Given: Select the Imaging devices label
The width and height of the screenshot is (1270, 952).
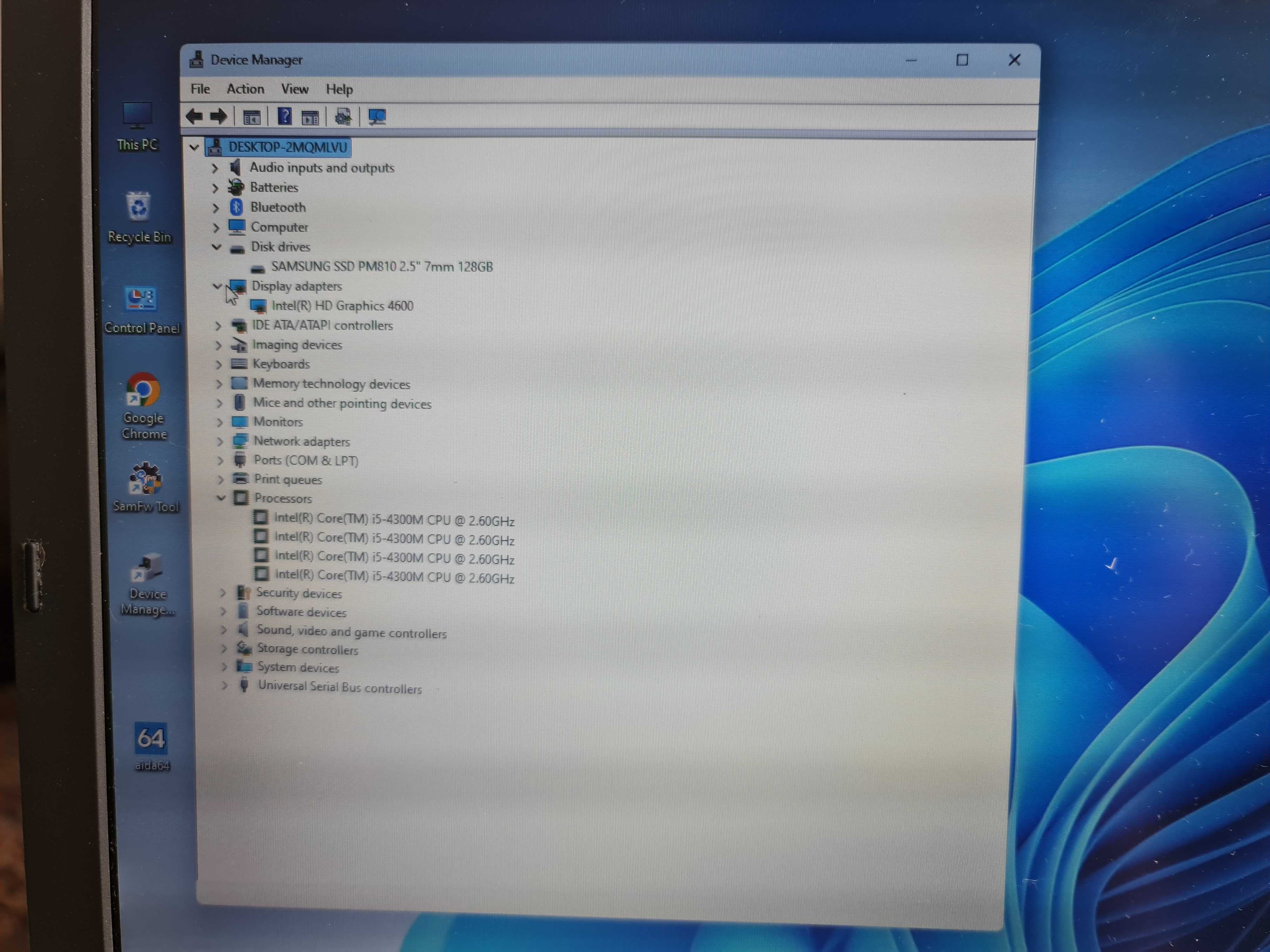Looking at the screenshot, I should coord(297,345).
